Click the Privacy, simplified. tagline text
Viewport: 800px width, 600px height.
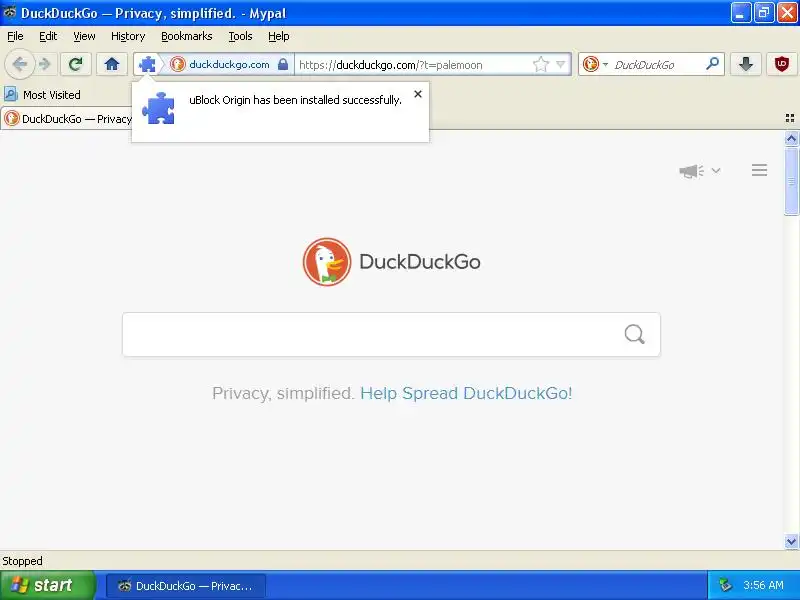coord(283,393)
